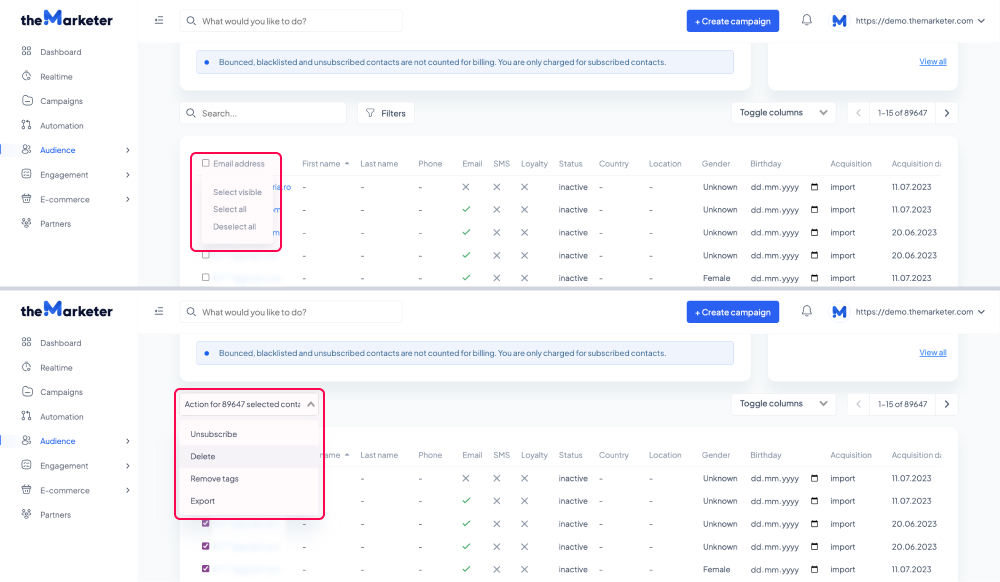Open Partners icon in upper screenshot sidebar
Screen dimensions: 1000x582
coord(26,223)
